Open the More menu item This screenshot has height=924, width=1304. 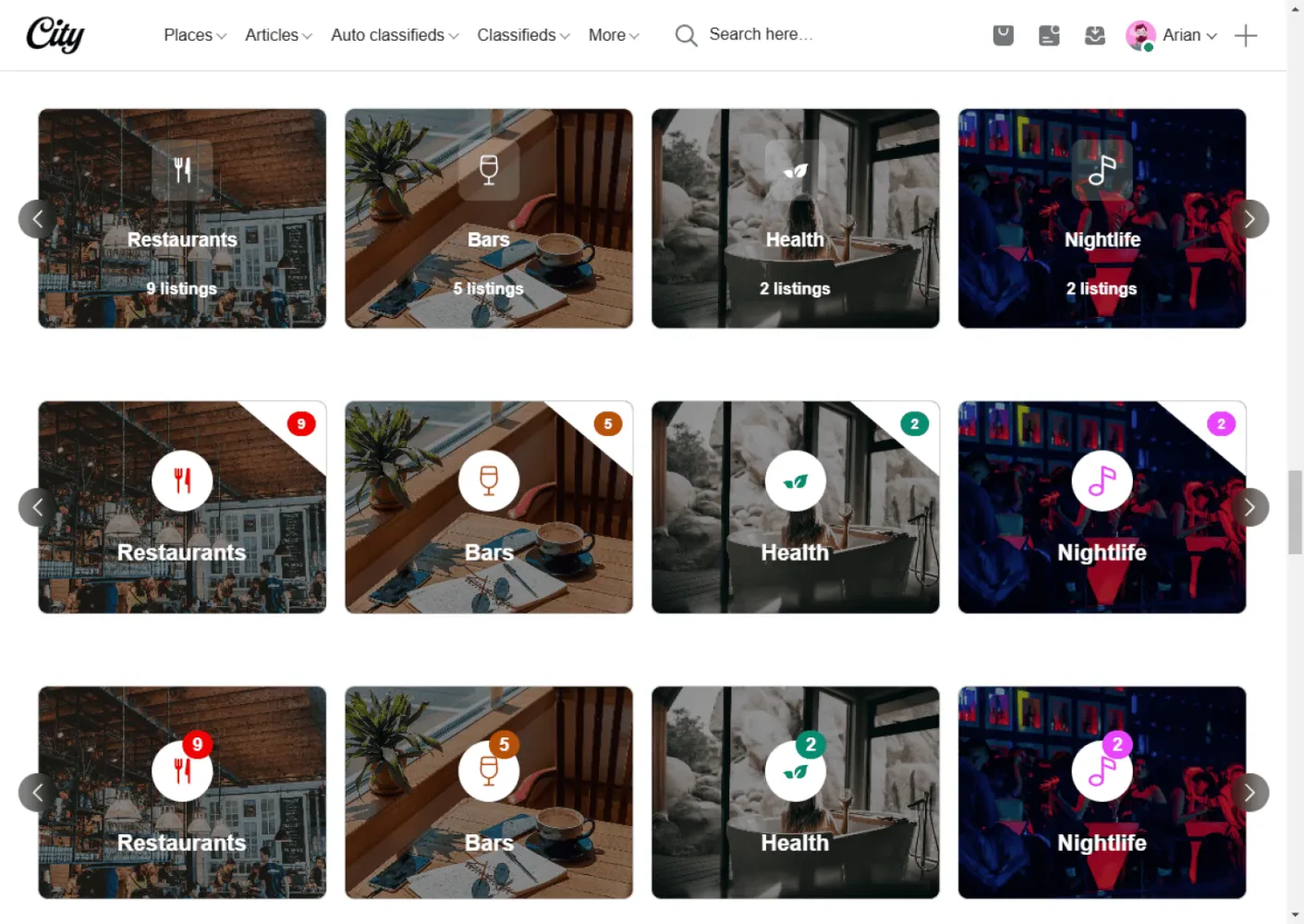tap(614, 35)
